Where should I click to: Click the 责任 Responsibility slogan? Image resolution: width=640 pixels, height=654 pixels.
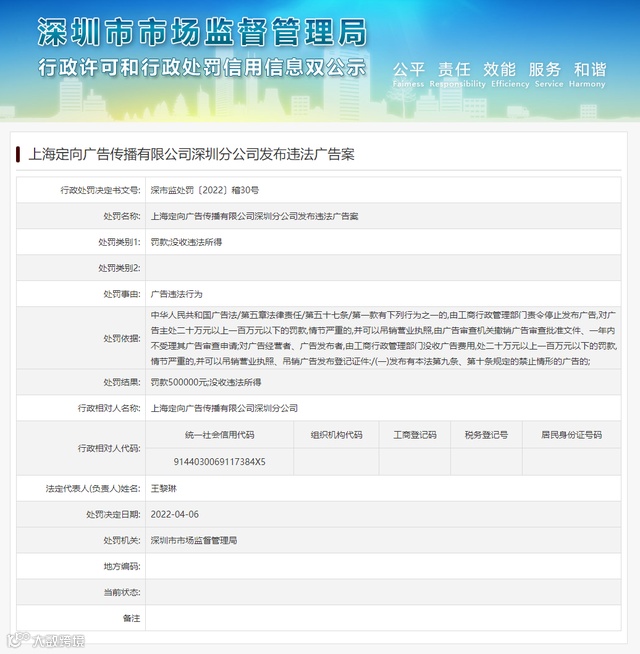[458, 75]
